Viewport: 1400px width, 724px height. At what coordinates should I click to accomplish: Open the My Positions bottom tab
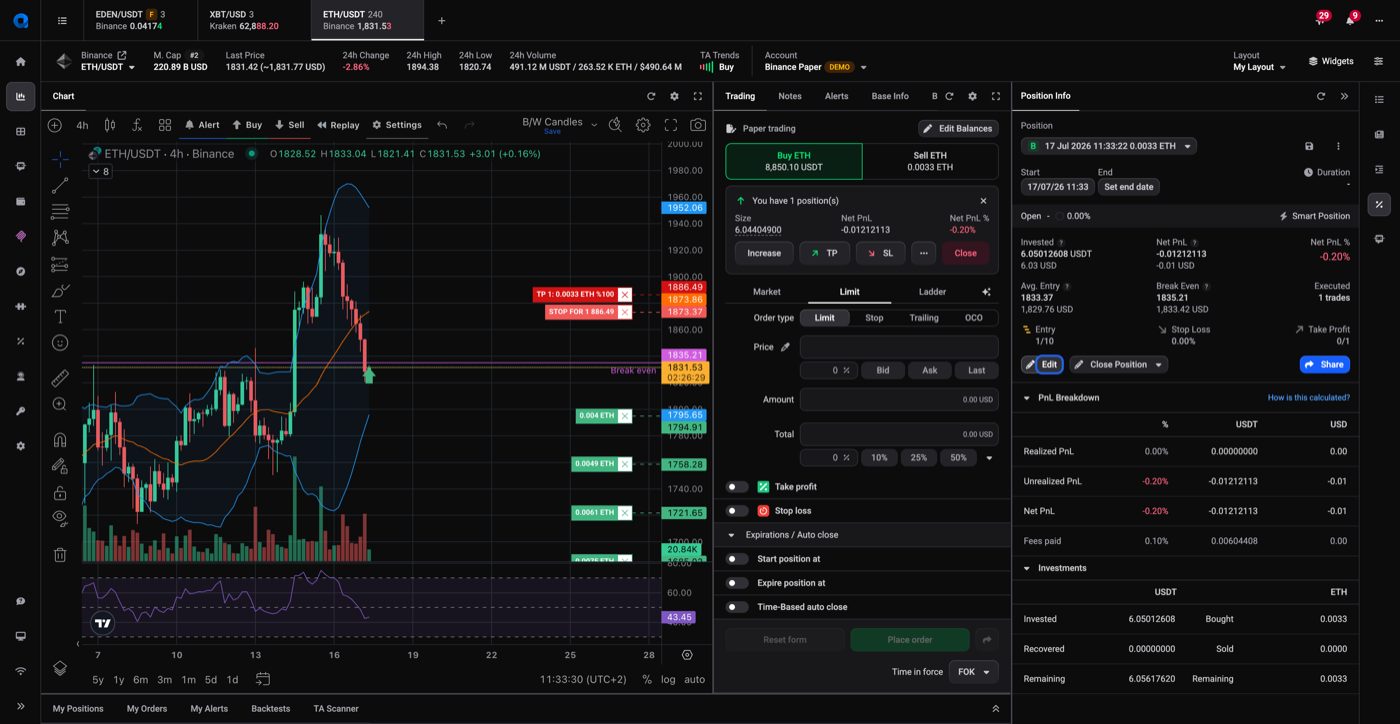pos(78,709)
